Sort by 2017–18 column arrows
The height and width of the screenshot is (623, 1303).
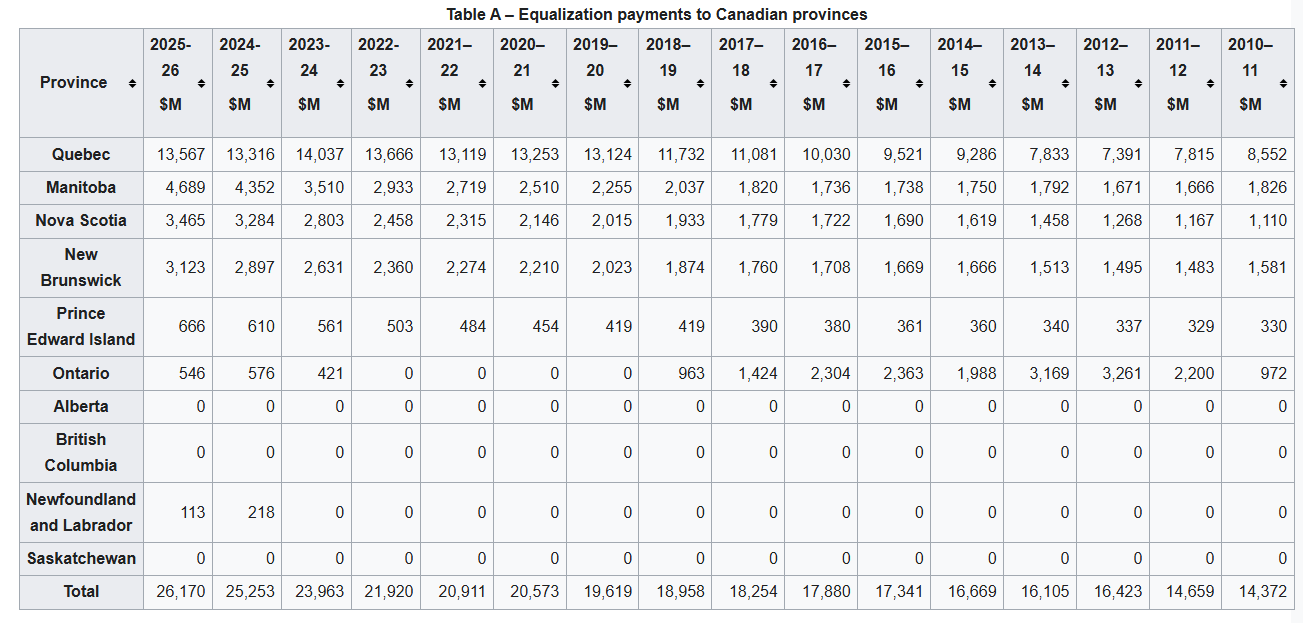tap(773, 83)
